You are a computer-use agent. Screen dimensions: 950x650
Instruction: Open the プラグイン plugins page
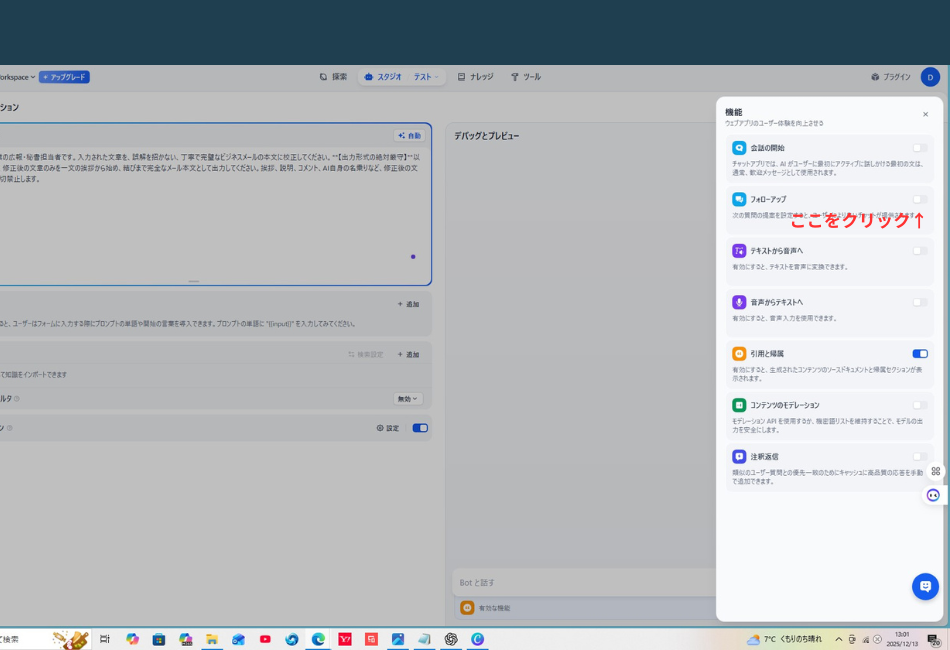890,77
